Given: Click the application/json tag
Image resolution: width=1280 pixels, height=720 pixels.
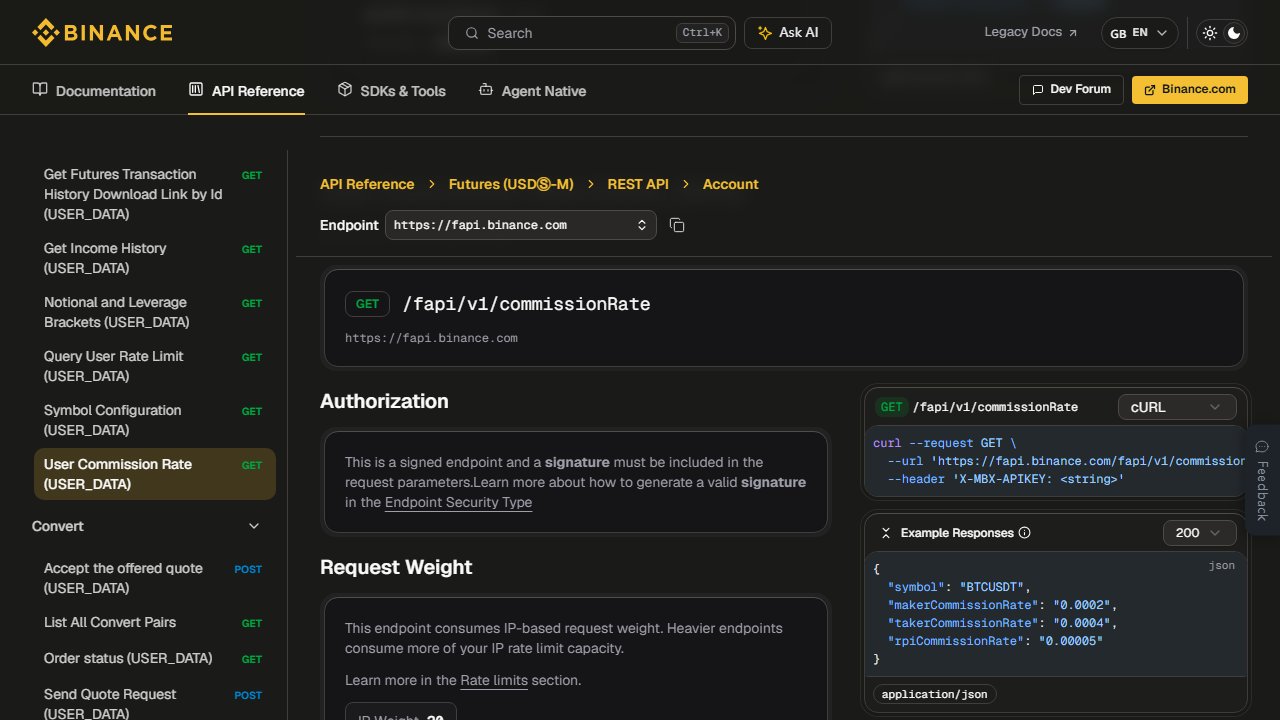Looking at the screenshot, I should pyautogui.click(x=935, y=694).
